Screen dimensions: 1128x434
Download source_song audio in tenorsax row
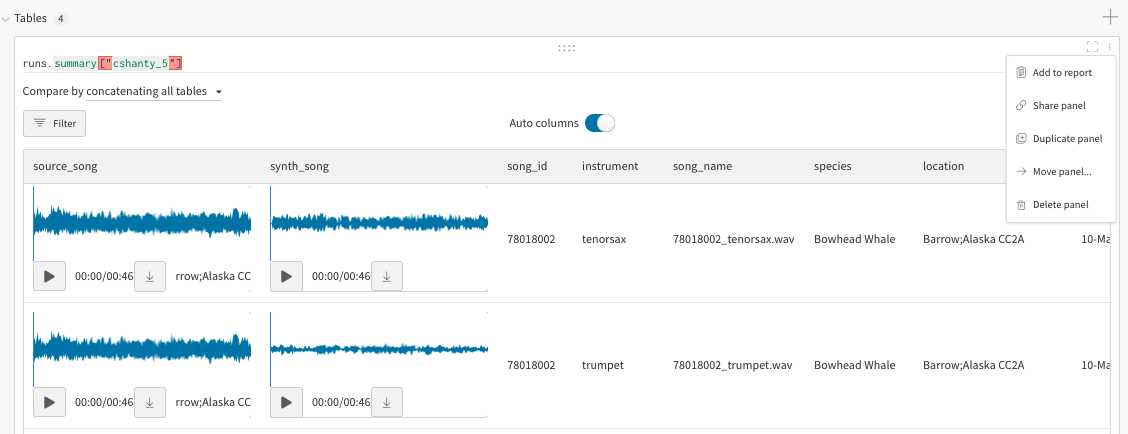coord(149,276)
